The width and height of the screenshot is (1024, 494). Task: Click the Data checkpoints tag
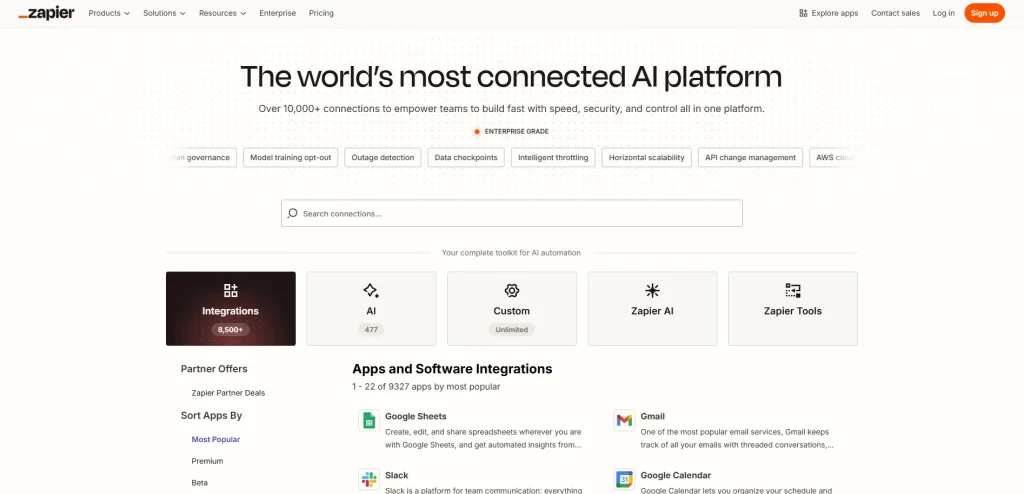[x=466, y=157]
